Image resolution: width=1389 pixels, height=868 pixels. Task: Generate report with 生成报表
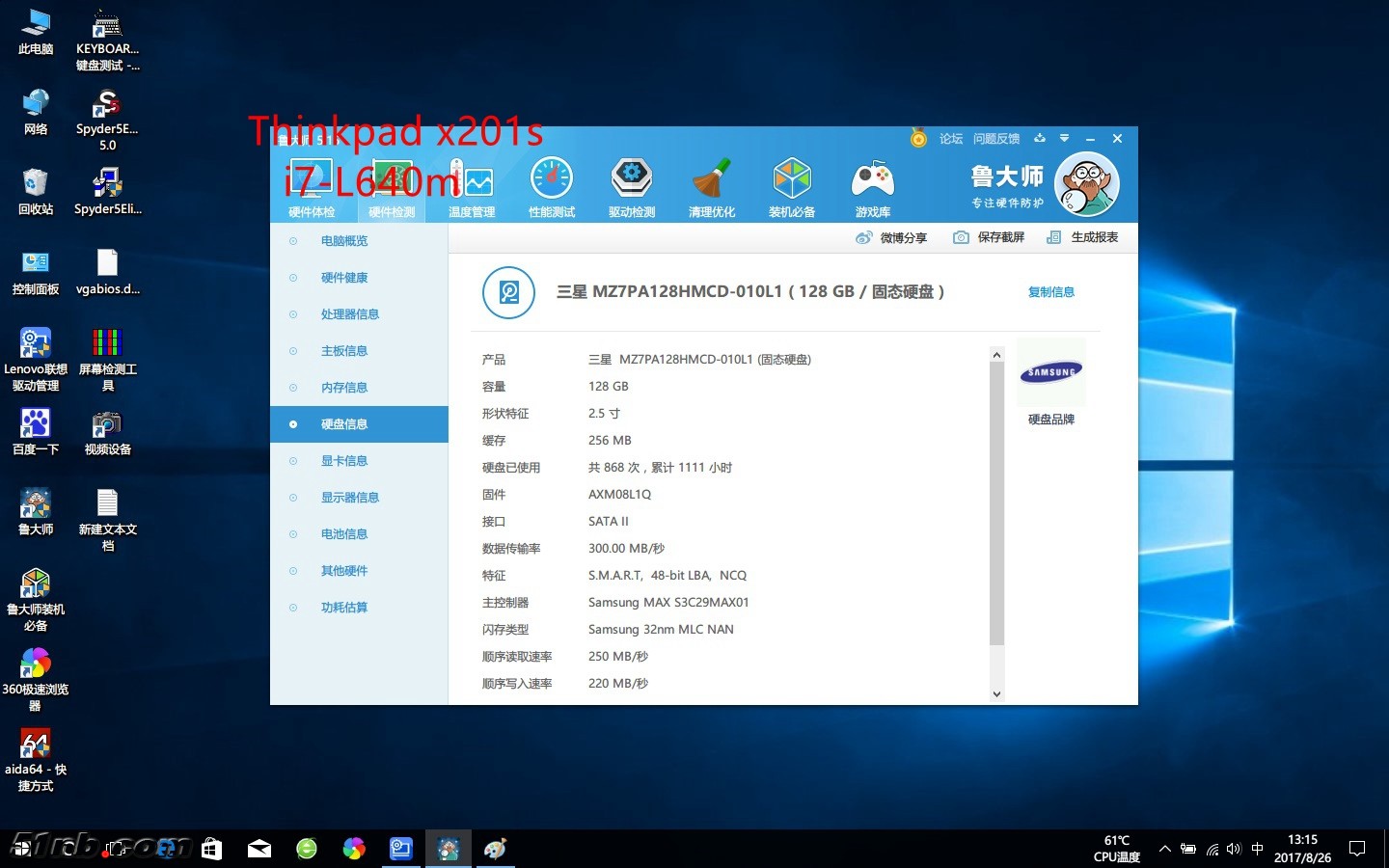click(x=1082, y=237)
